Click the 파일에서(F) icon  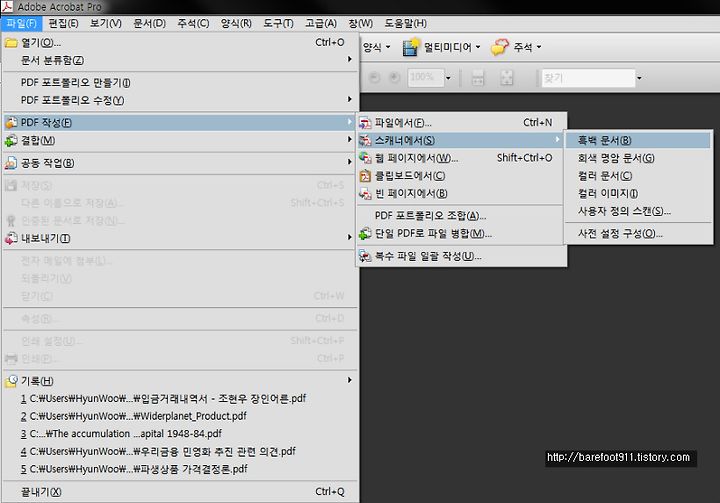[x=366, y=123]
